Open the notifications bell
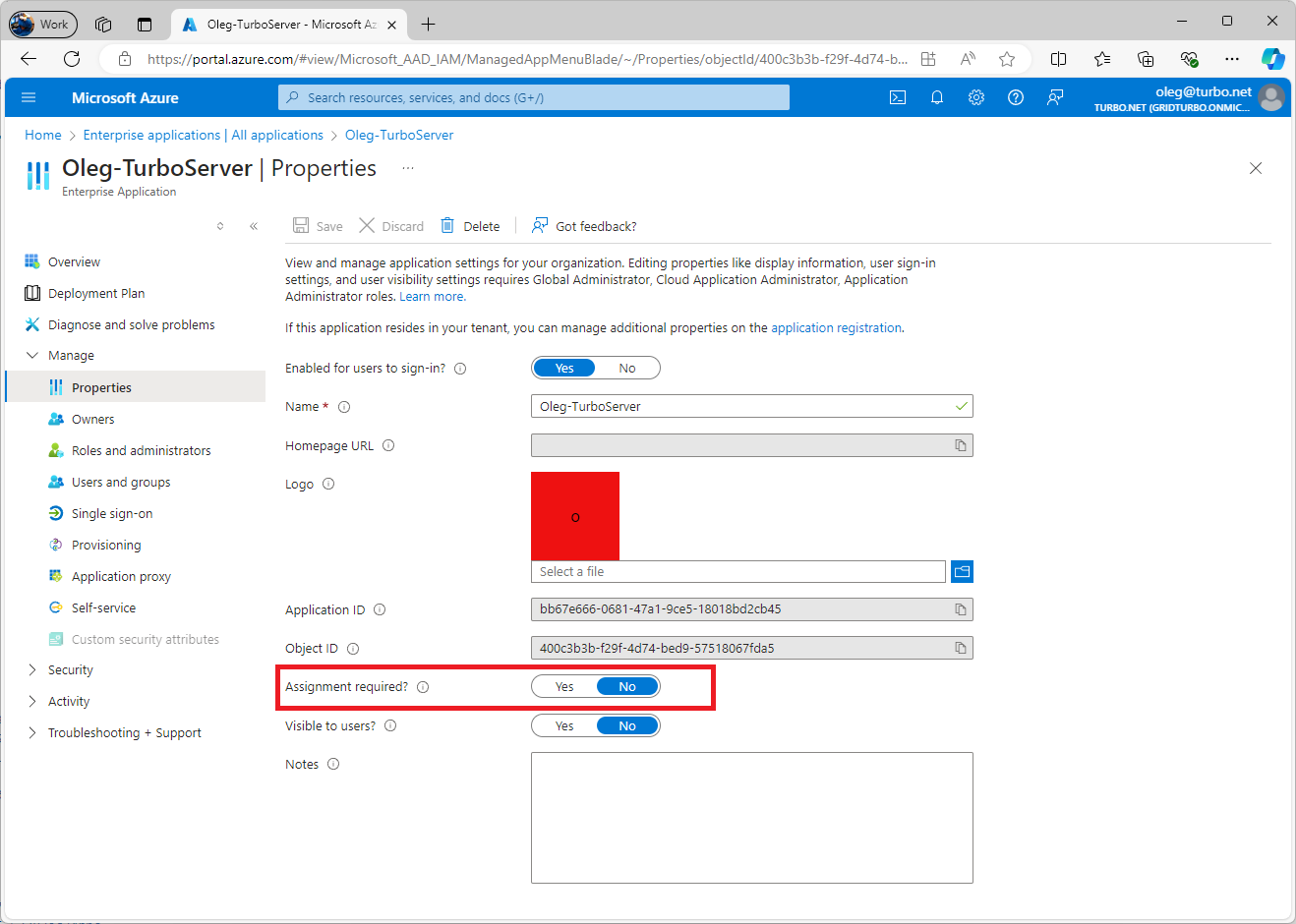Image resolution: width=1296 pixels, height=924 pixels. click(x=936, y=97)
